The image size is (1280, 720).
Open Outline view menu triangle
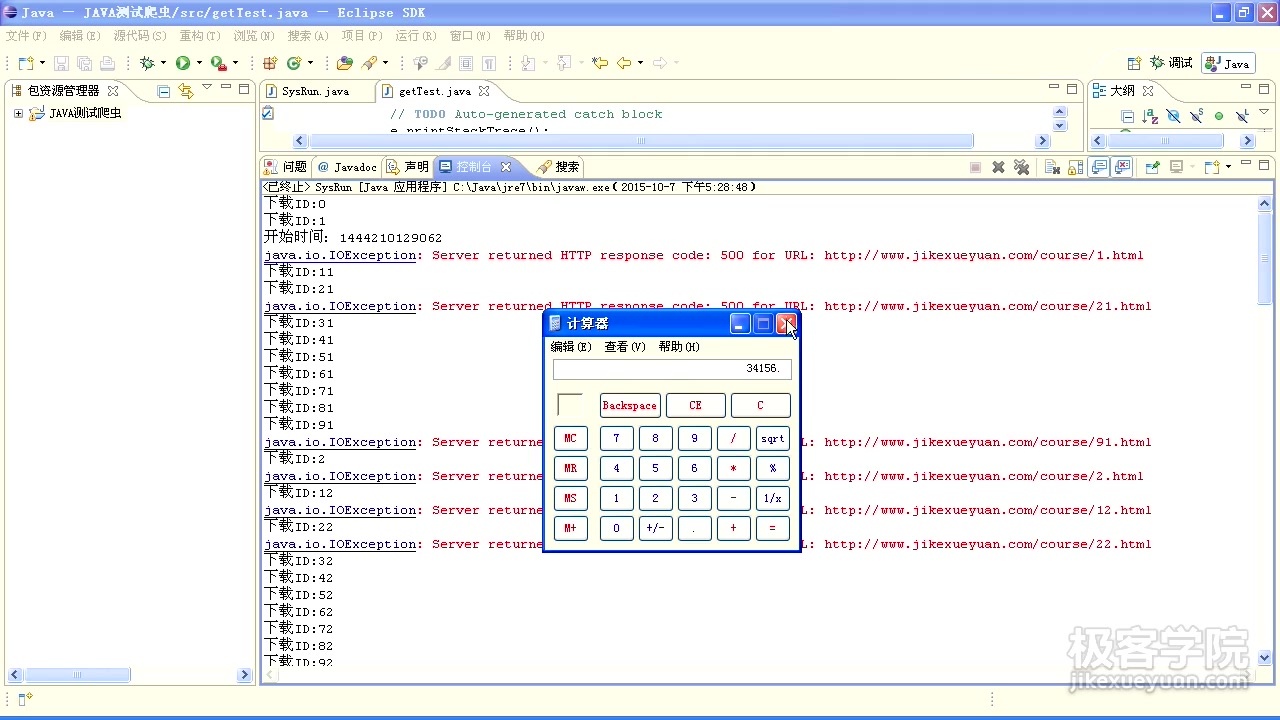(1264, 112)
